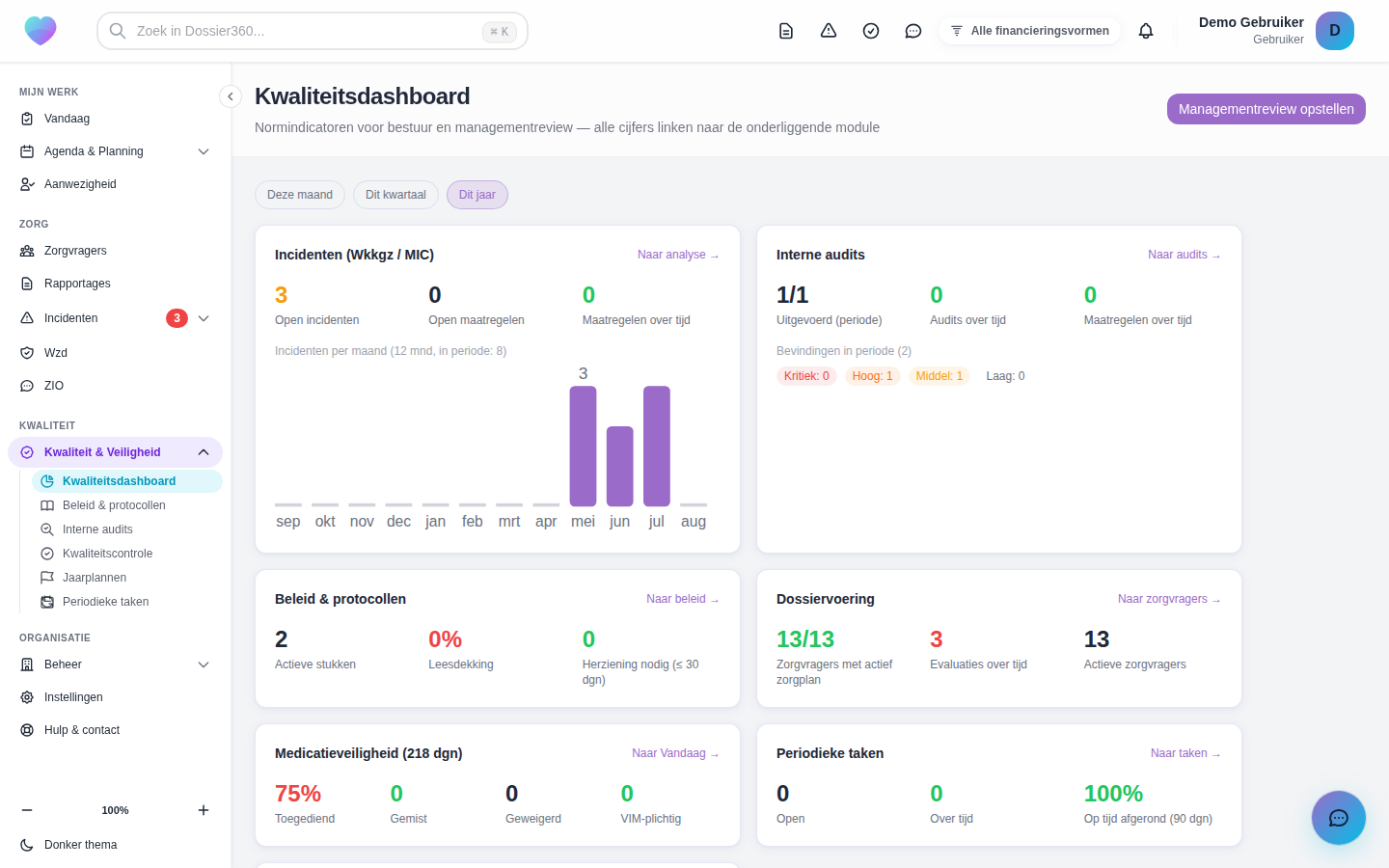Click the Vandaag clipboard icon

tap(27, 119)
